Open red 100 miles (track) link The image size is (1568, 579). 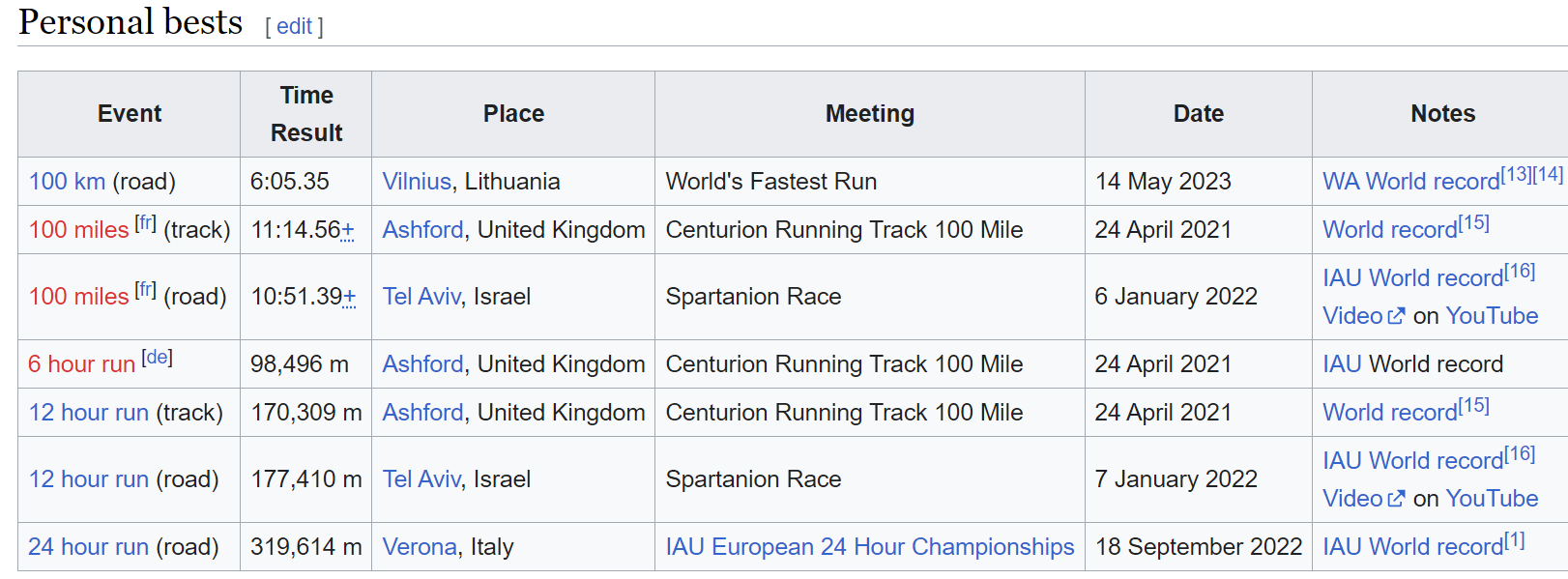78,230
